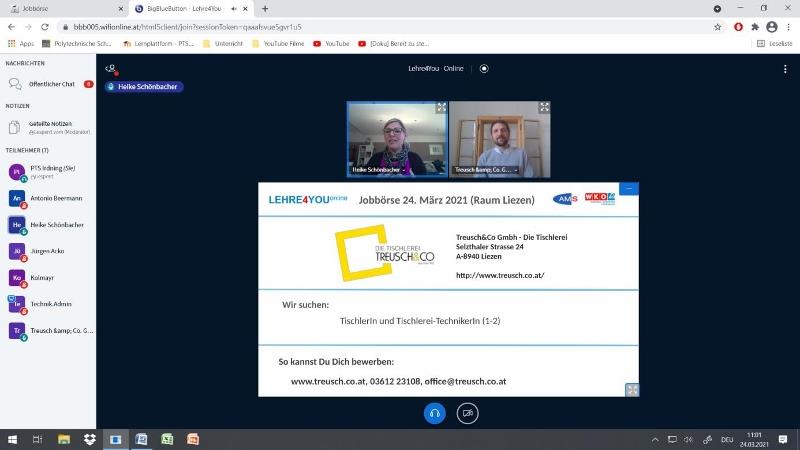
Task: Open the notification center
Action: click(783, 440)
